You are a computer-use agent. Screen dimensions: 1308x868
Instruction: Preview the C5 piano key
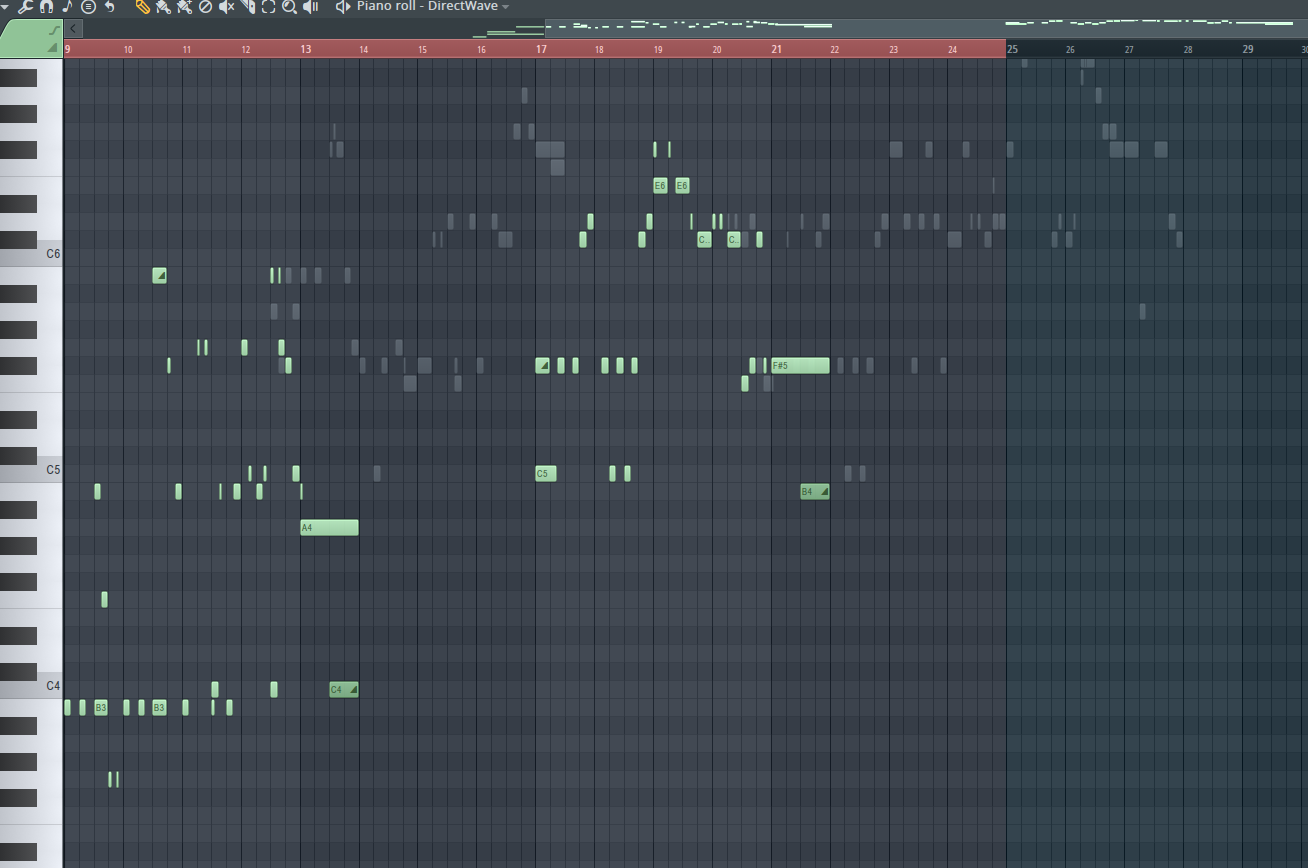click(x=32, y=471)
